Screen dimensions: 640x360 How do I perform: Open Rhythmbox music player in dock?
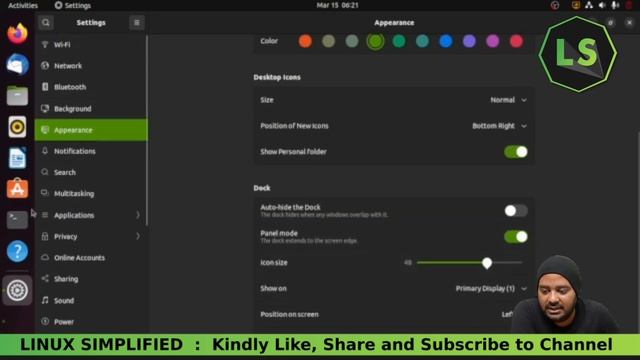tap(17, 127)
